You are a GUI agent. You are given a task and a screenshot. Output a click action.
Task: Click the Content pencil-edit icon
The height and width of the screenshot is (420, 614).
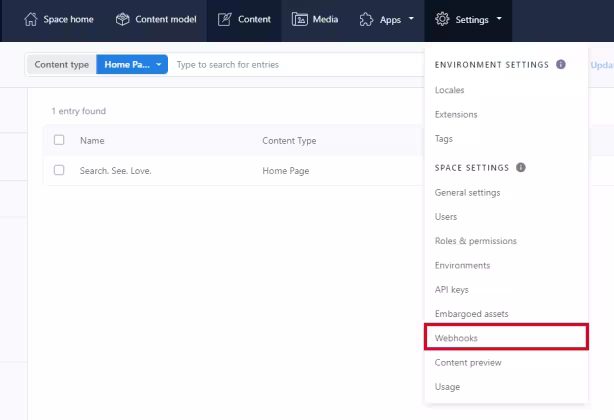[225, 19]
